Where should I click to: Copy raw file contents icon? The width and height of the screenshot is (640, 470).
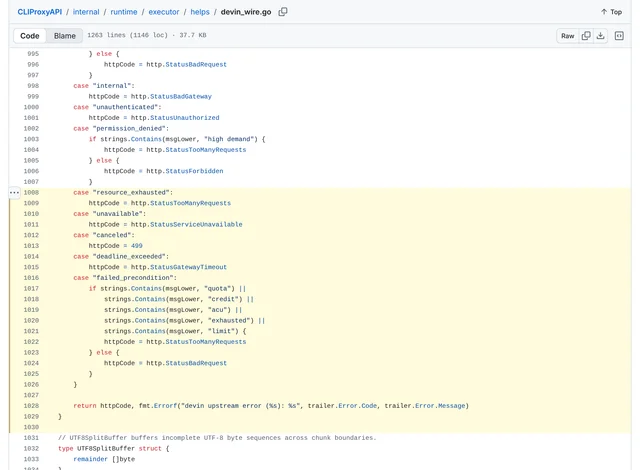point(586,36)
